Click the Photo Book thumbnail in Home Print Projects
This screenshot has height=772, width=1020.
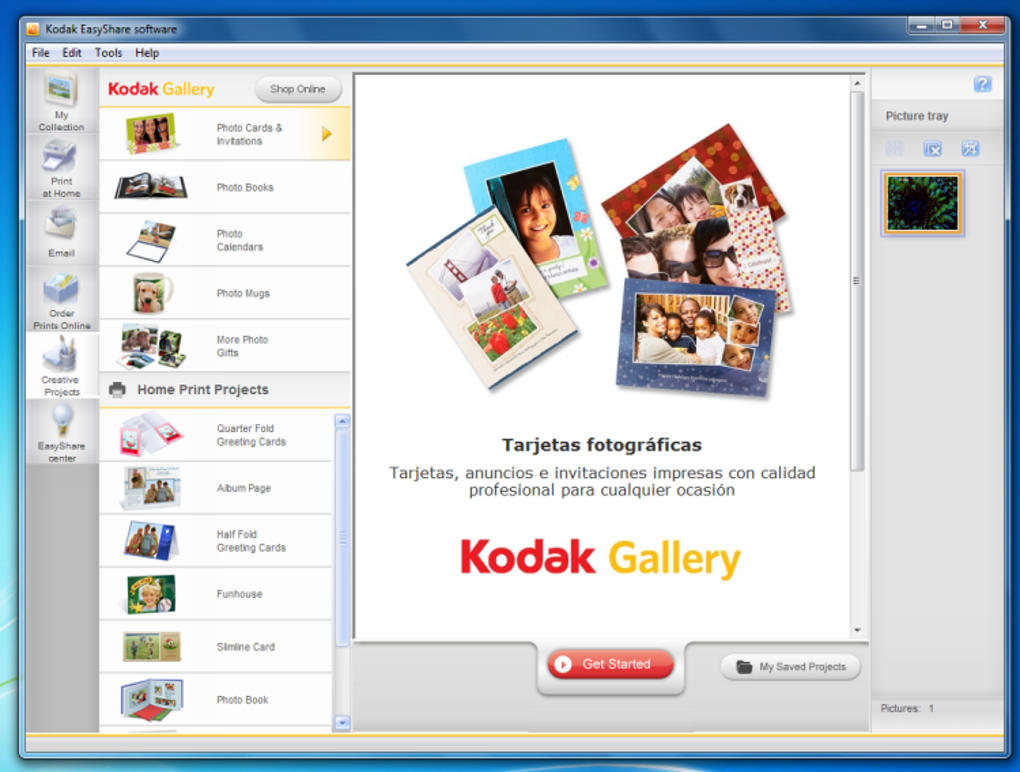pos(152,700)
